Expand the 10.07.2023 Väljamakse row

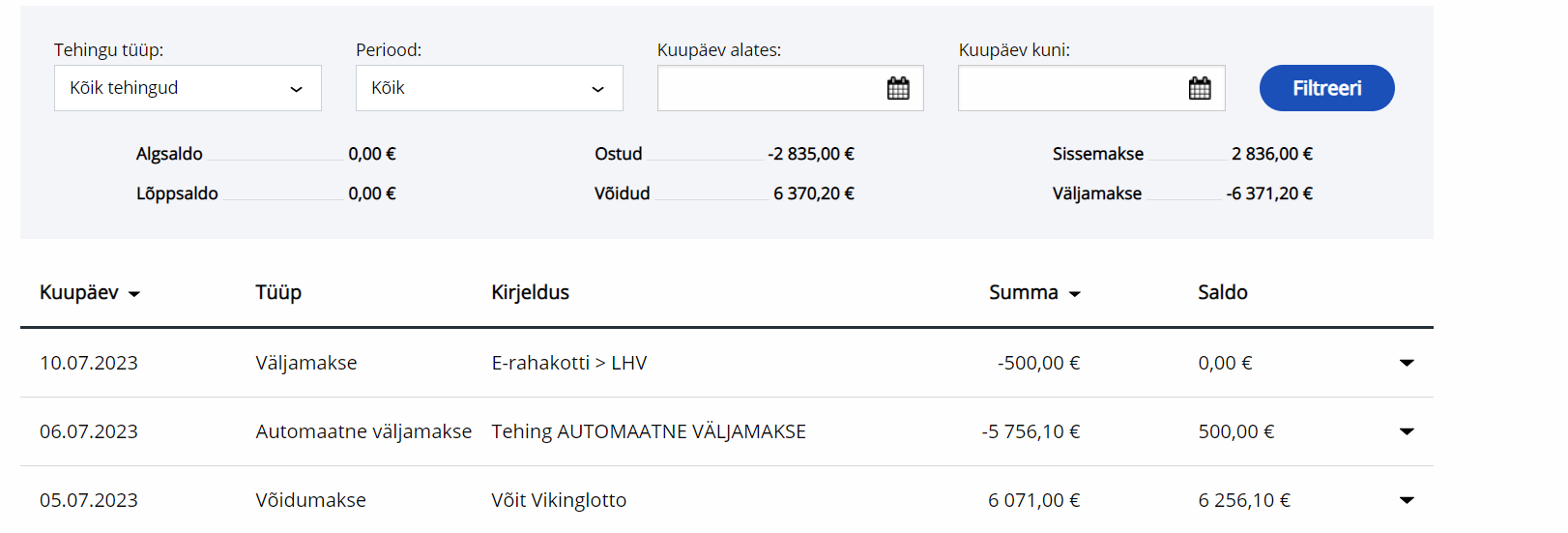1407,364
